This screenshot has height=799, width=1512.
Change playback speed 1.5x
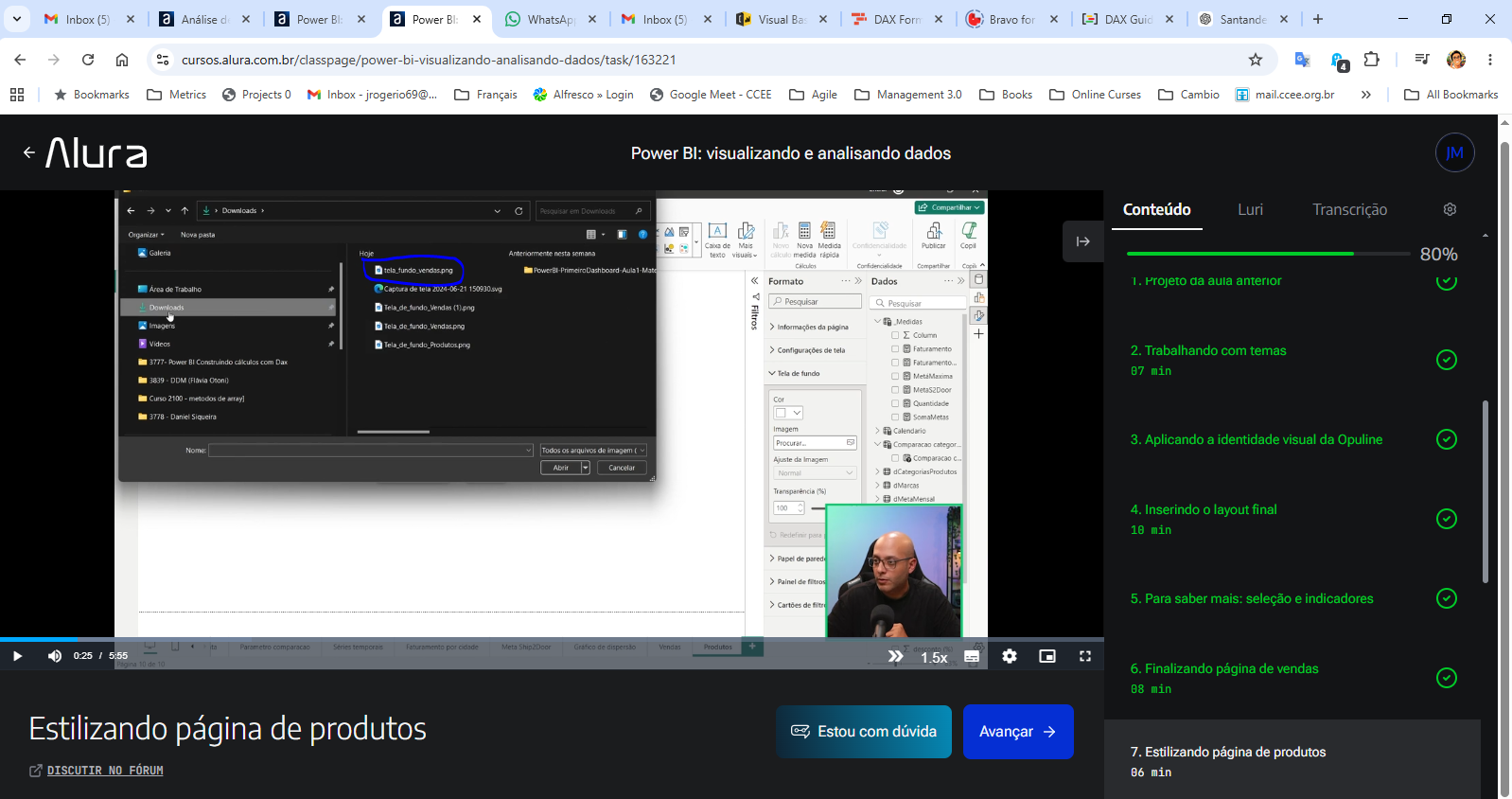934,657
